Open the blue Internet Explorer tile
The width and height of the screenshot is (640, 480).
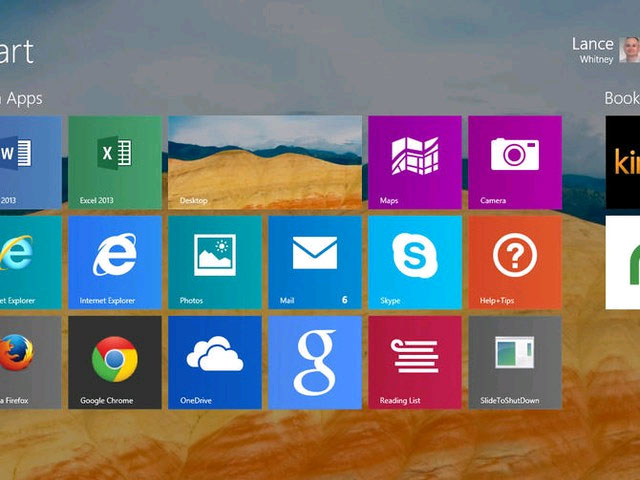click(115, 262)
